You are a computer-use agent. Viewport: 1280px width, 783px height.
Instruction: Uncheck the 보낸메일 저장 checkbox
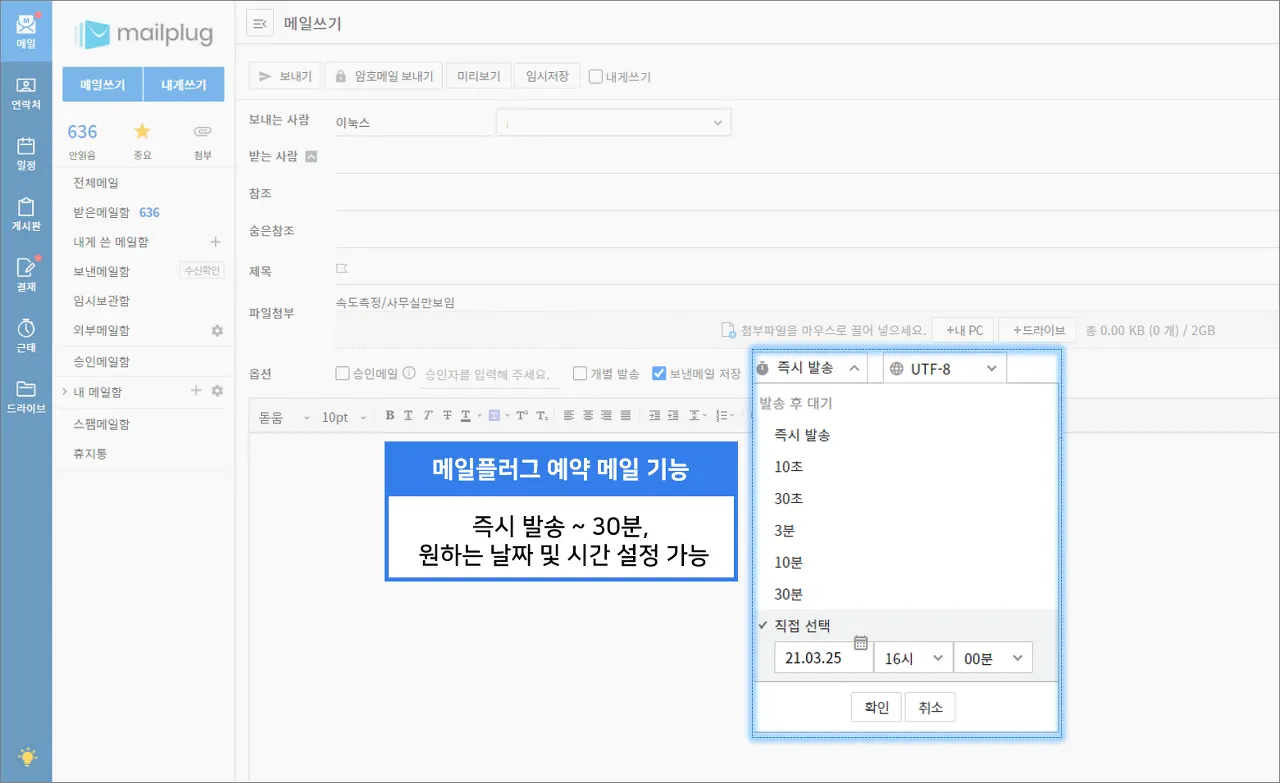(659, 373)
